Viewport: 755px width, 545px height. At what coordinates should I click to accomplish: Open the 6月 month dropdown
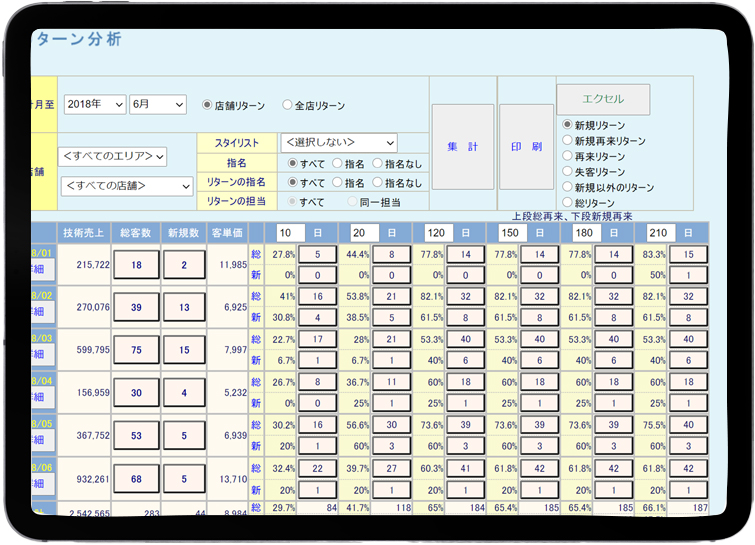tap(158, 105)
